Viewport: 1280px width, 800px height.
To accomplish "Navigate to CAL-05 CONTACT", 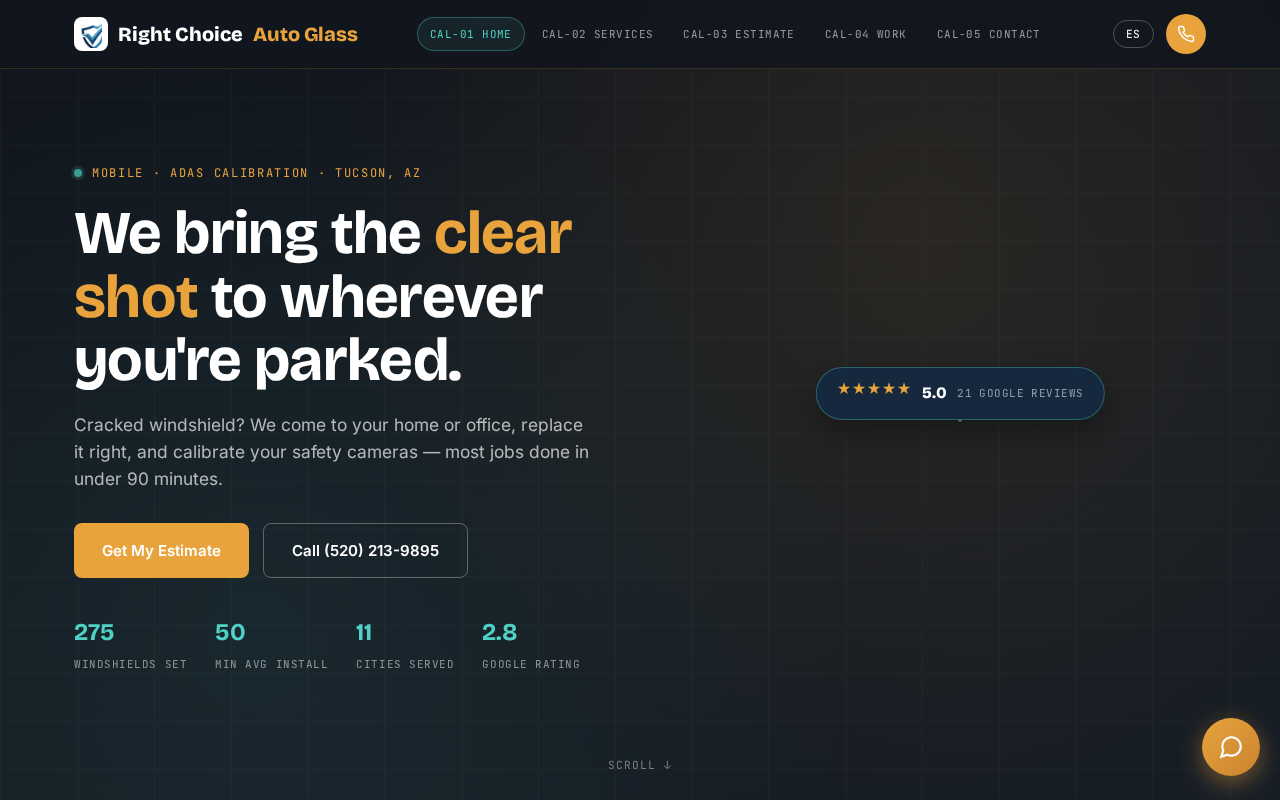I will tap(989, 34).
